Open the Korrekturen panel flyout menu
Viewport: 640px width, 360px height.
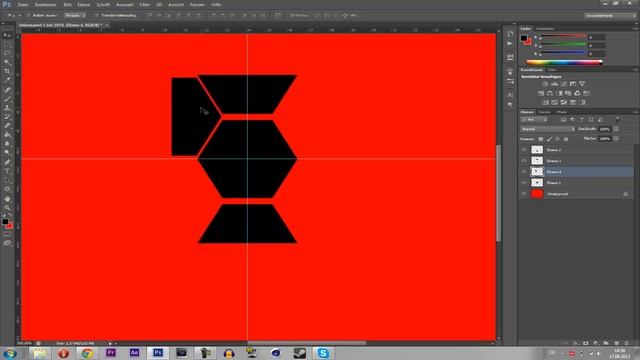tap(635, 70)
